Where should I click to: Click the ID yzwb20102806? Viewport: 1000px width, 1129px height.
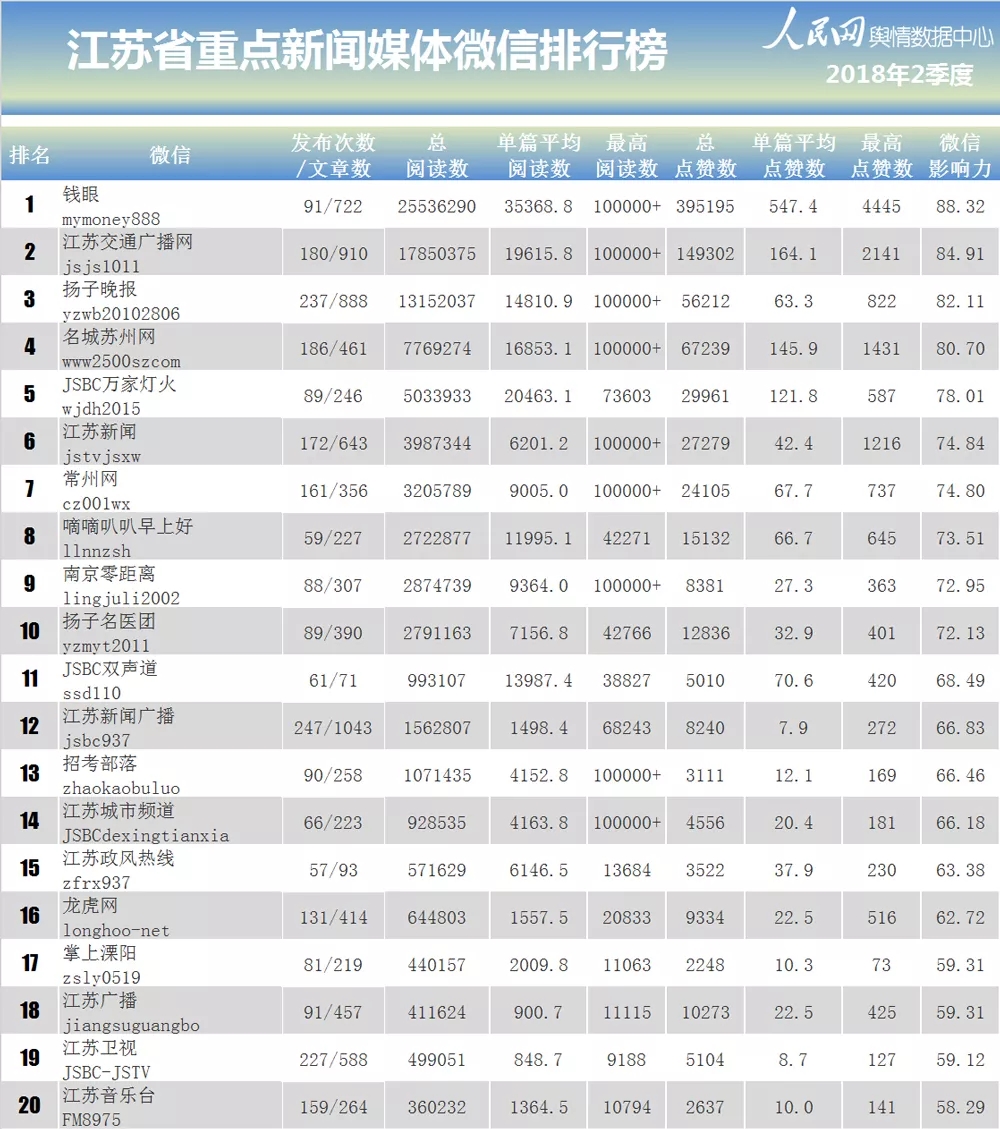click(121, 314)
